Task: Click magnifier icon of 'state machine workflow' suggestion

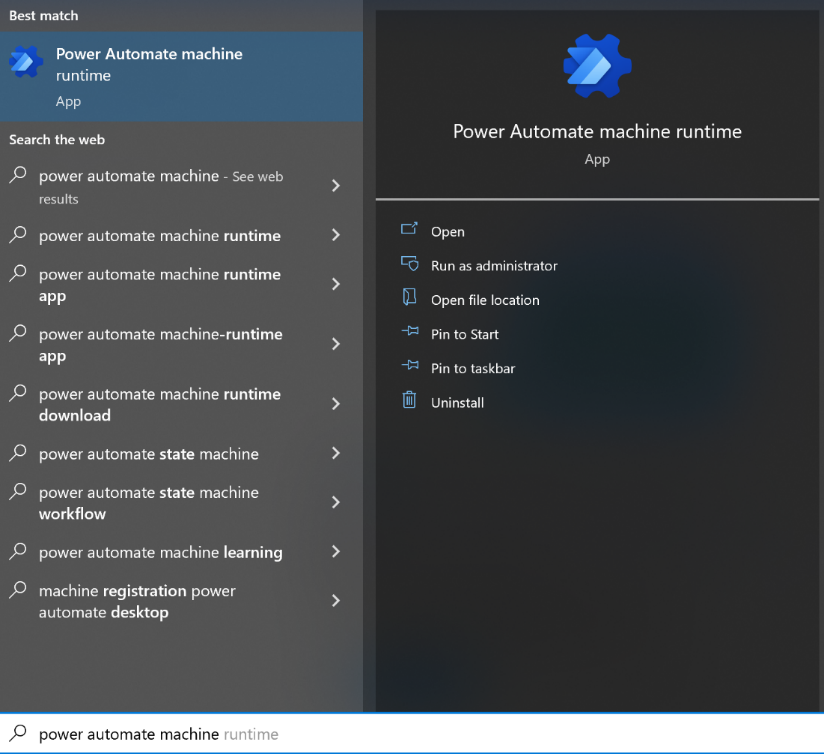Action: pos(18,491)
